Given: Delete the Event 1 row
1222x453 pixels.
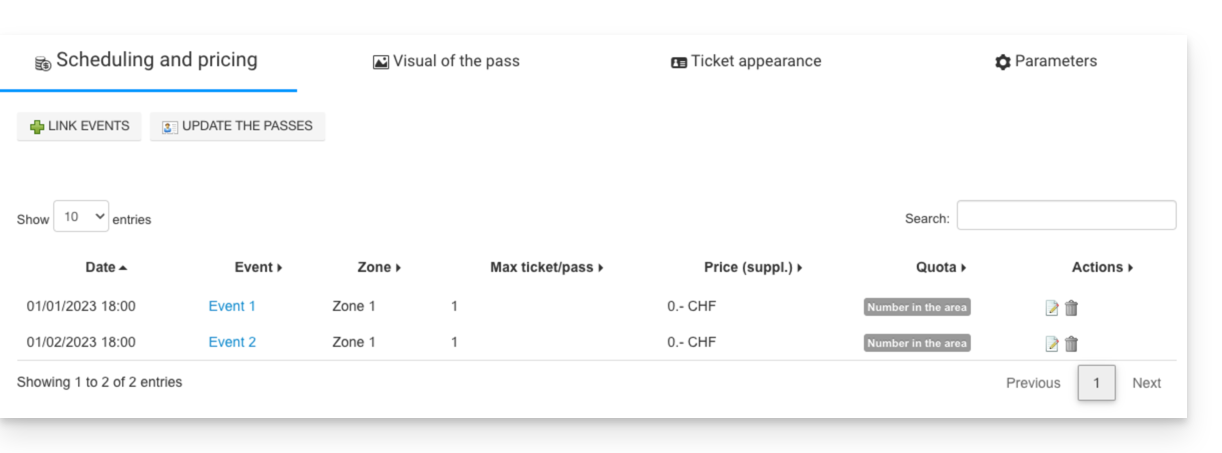Looking at the screenshot, I should 1071,308.
